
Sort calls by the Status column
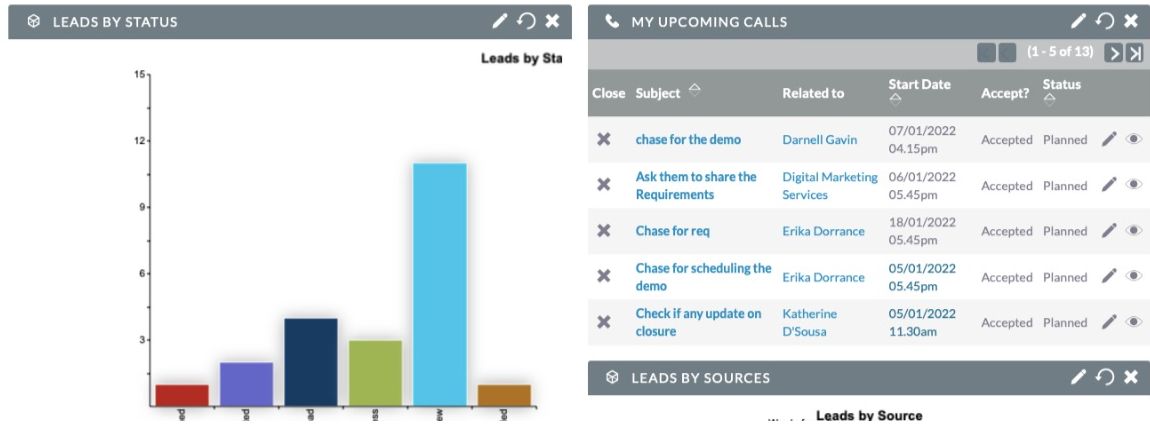(1049, 100)
